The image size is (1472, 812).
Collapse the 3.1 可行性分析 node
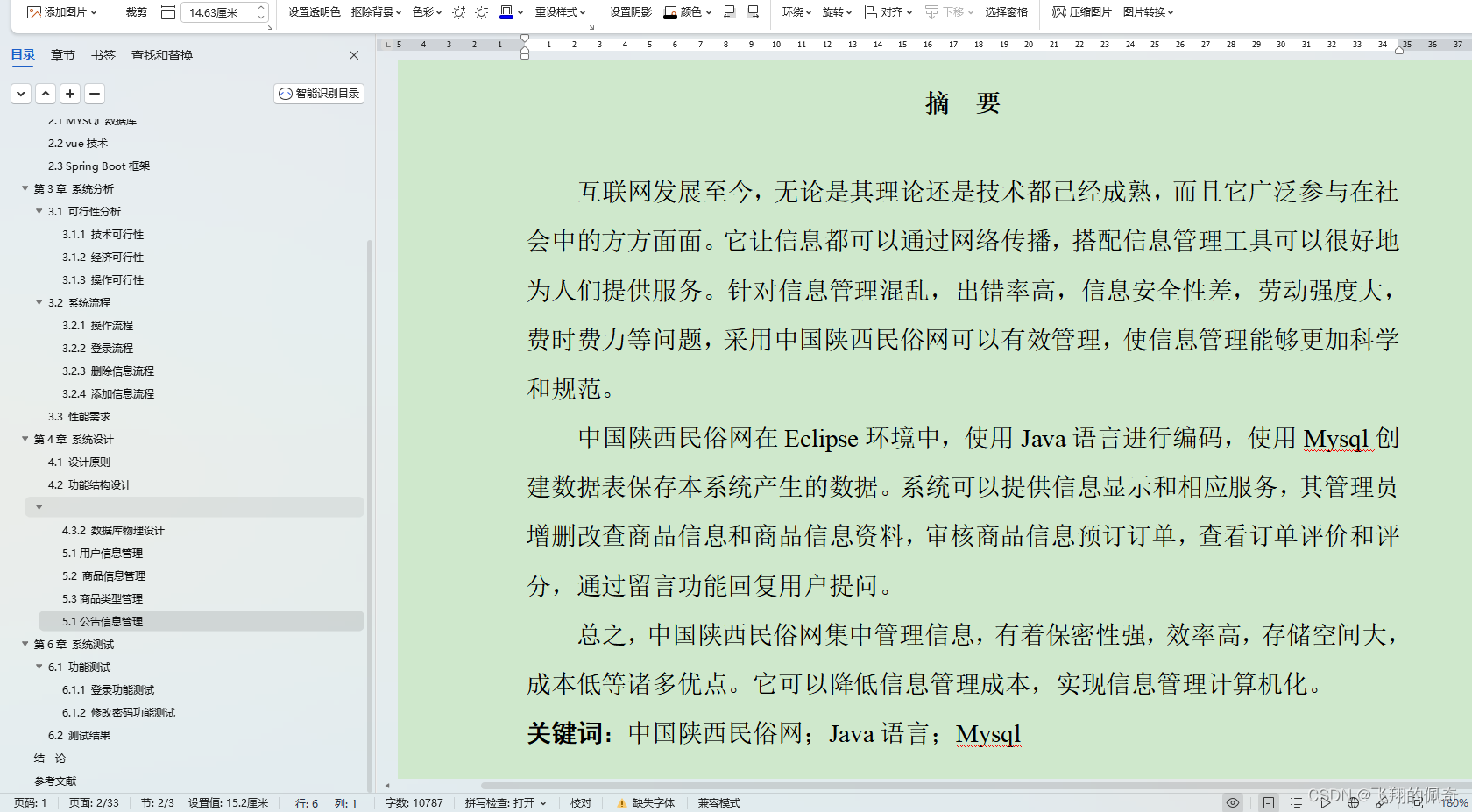[x=39, y=211]
